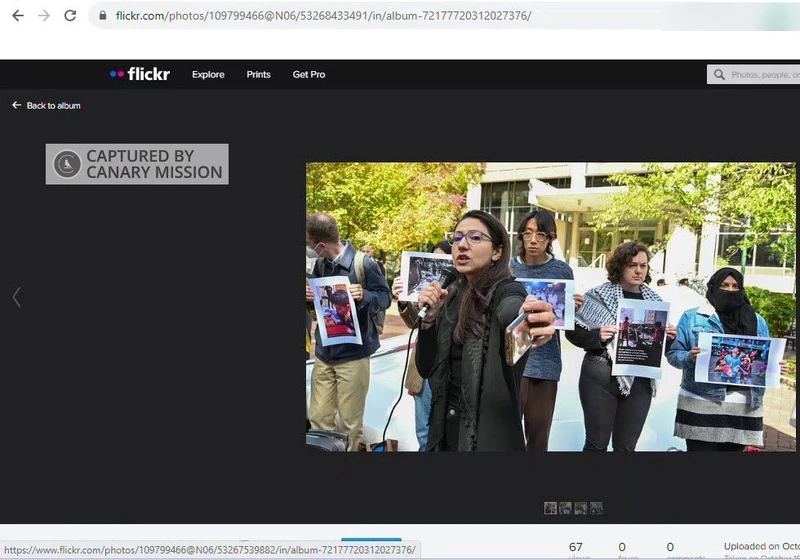Image resolution: width=800 pixels, height=560 pixels.
Task: Reload the page with the refresh icon
Action: tap(70, 16)
